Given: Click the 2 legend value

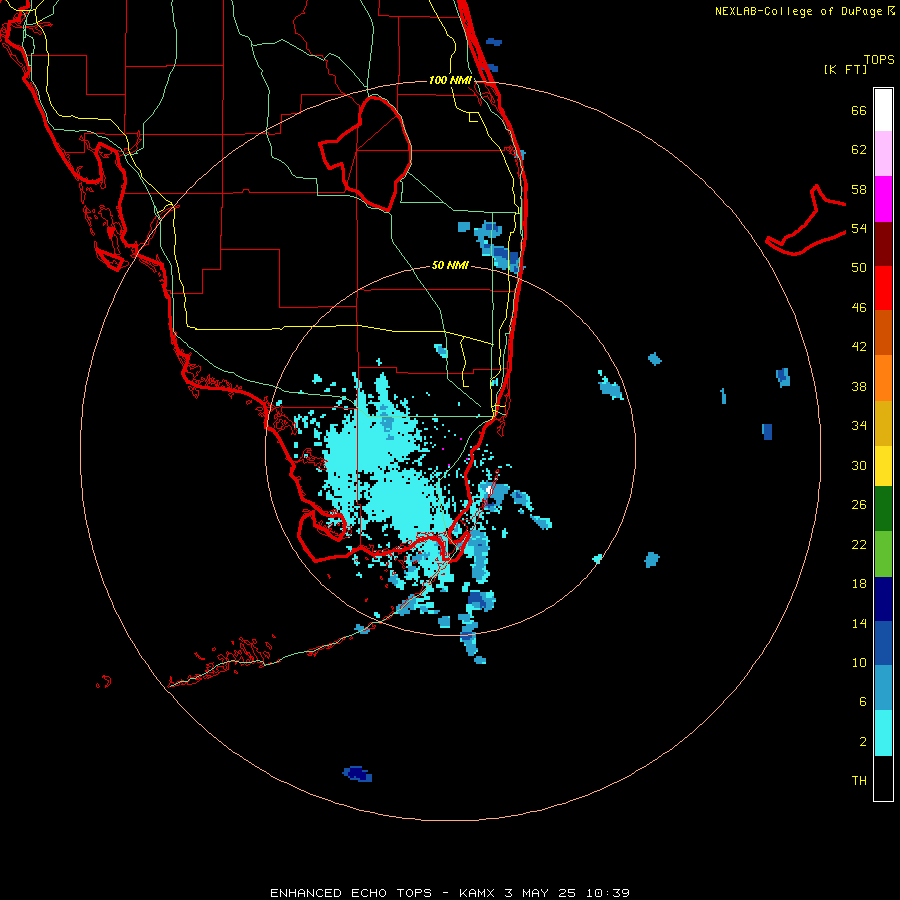Looking at the screenshot, I should (x=863, y=742).
